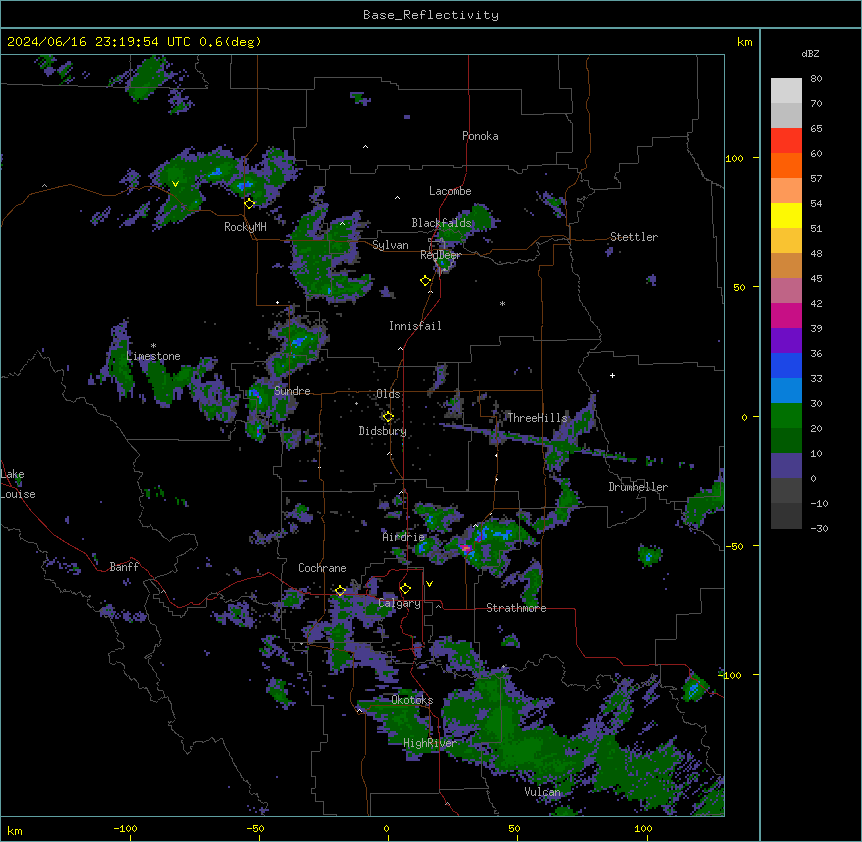Click the RedDeer city label
This screenshot has width=862, height=842.
440,255
